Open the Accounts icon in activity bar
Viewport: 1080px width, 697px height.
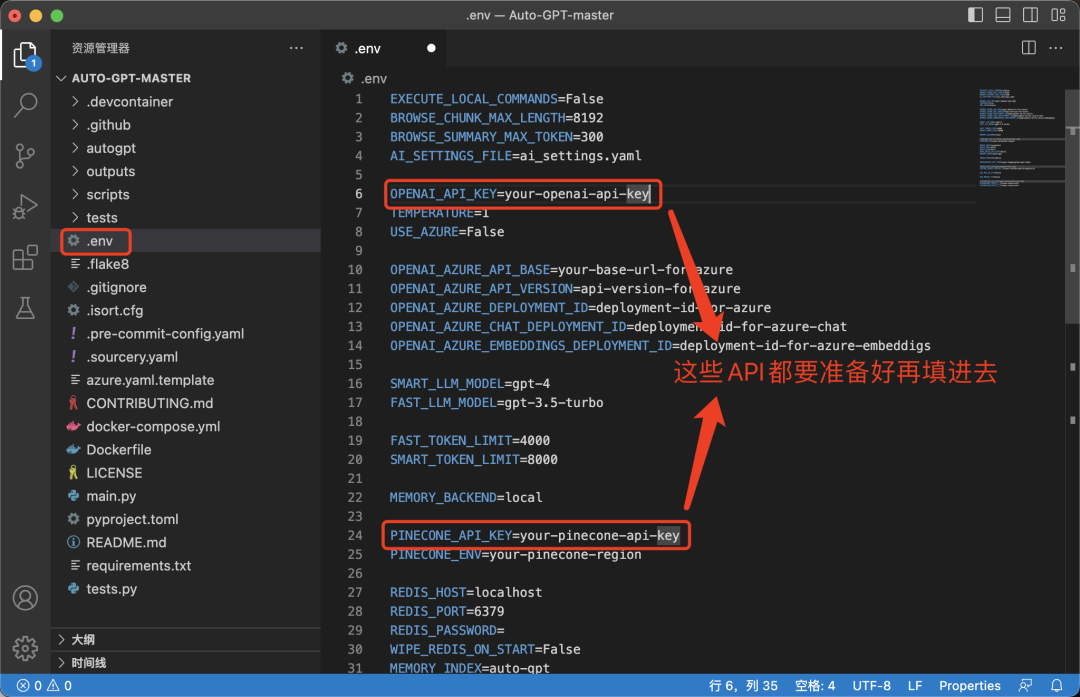(25, 598)
